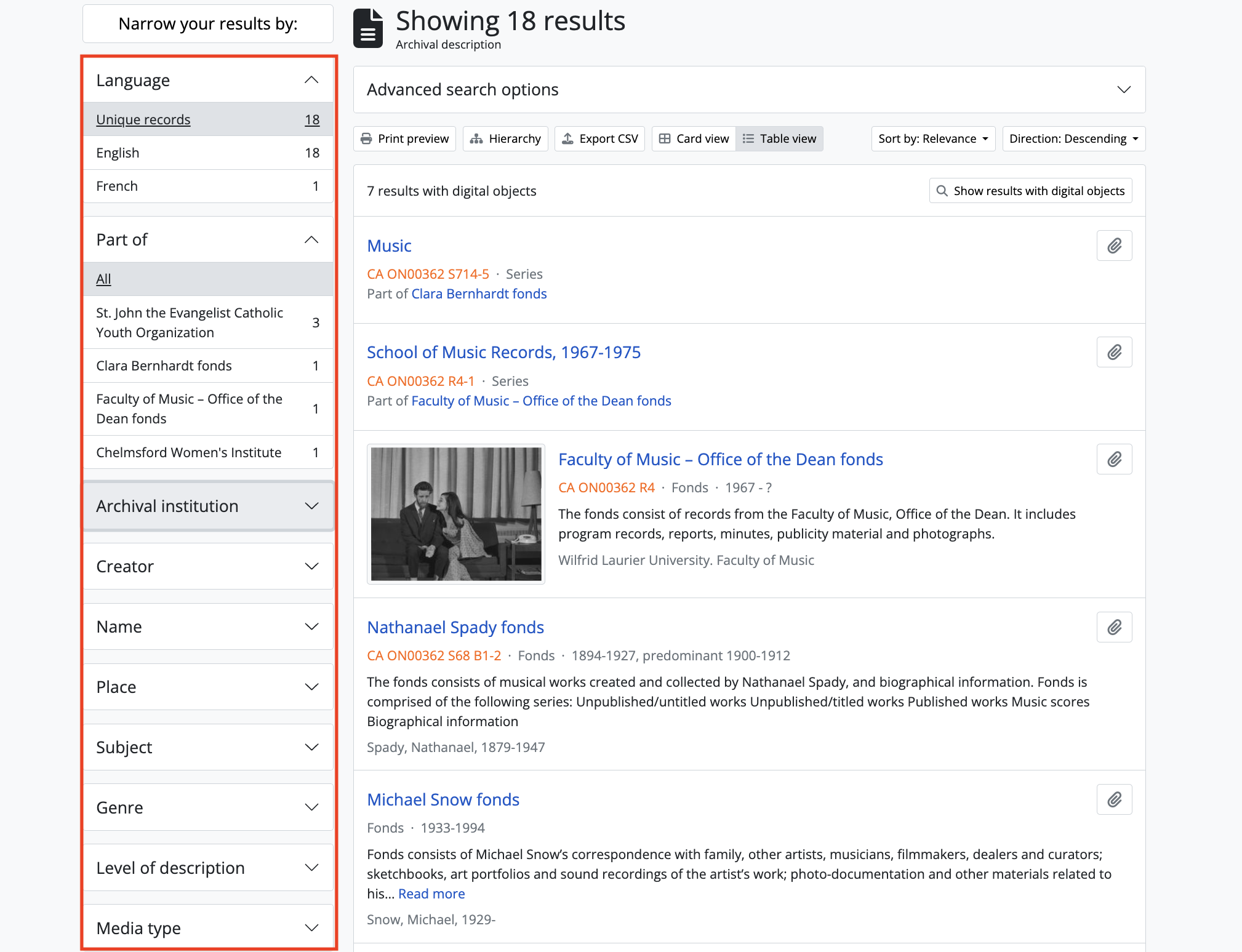
Task: Click Print preview printer button
Action: coord(404,139)
